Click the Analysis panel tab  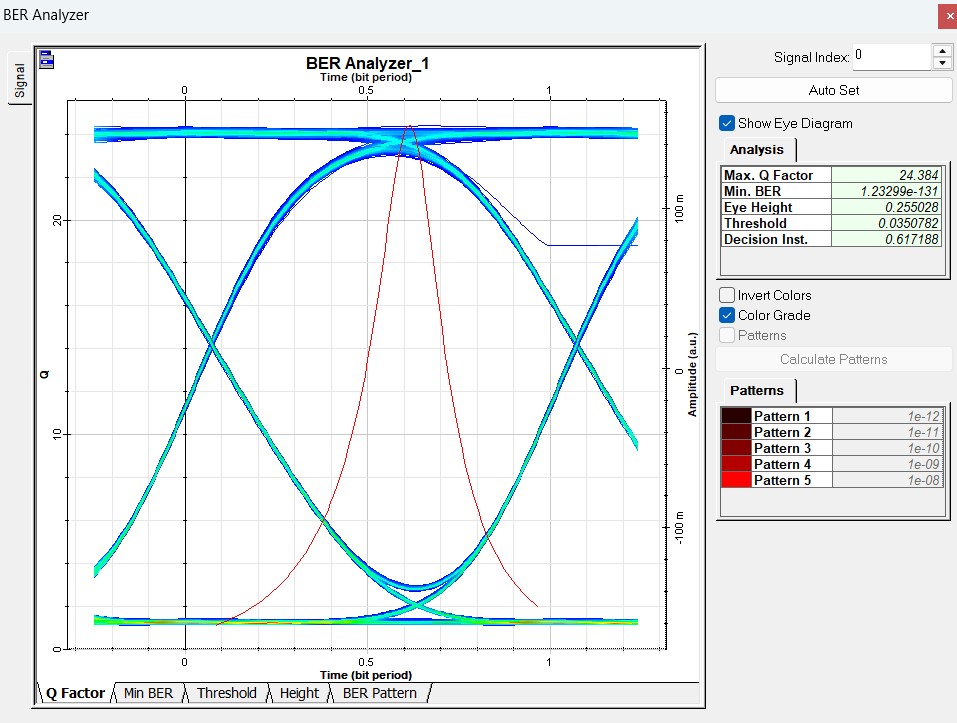(757, 150)
